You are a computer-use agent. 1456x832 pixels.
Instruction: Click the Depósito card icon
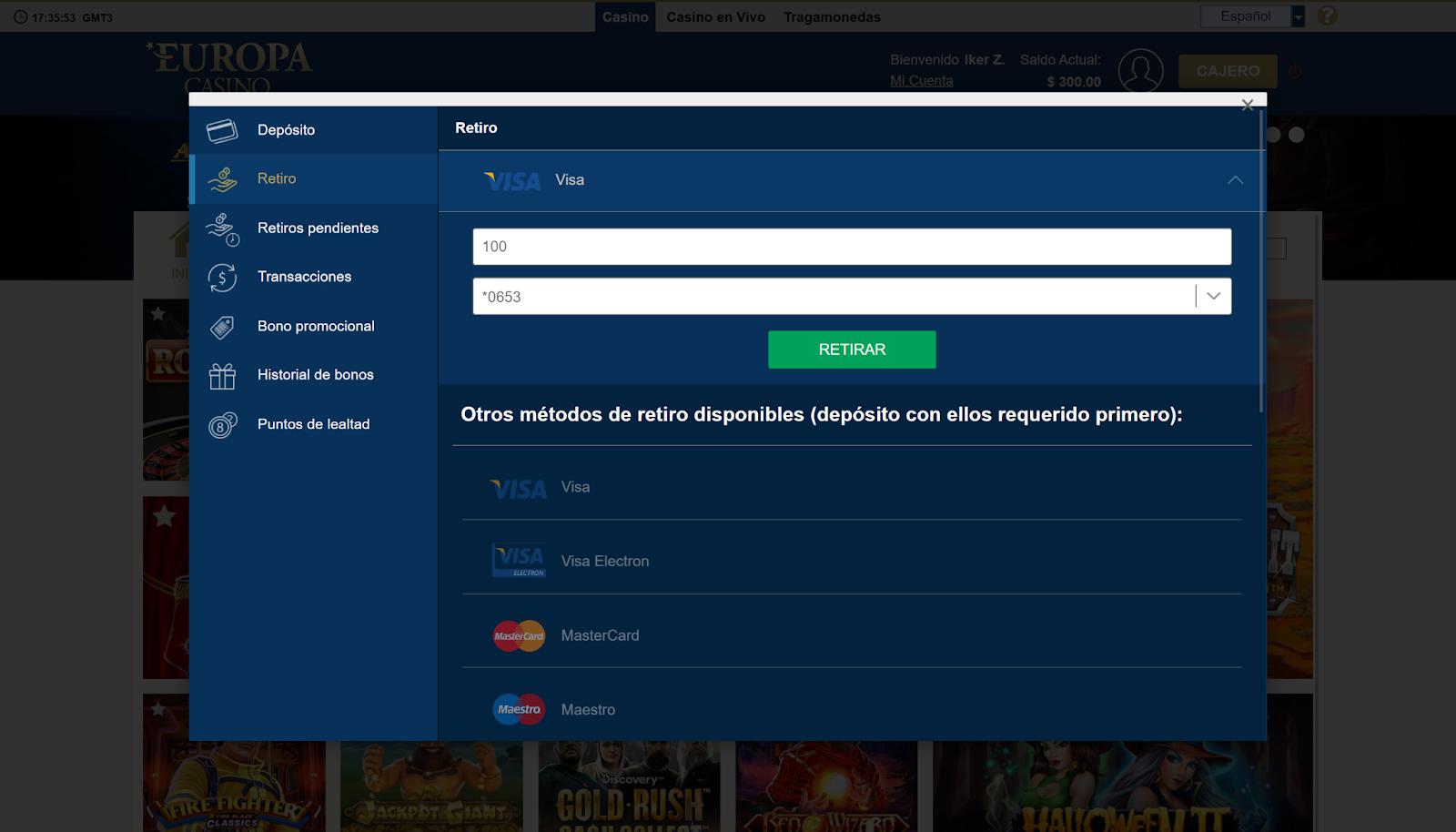[x=222, y=131]
